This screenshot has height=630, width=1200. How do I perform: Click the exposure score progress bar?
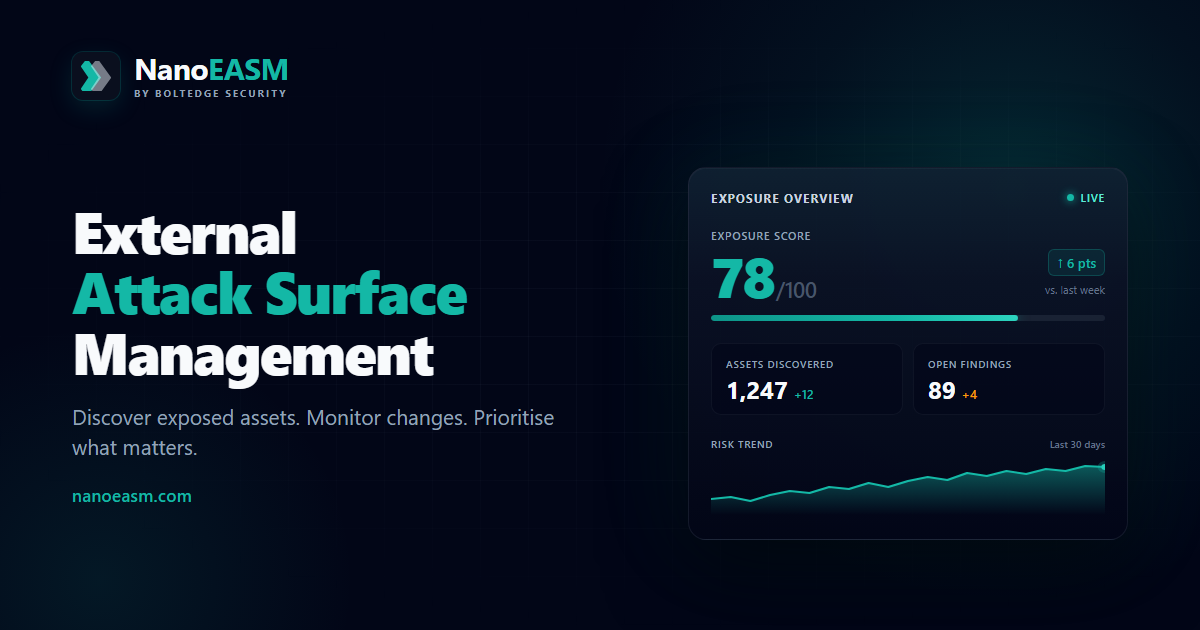tap(908, 318)
